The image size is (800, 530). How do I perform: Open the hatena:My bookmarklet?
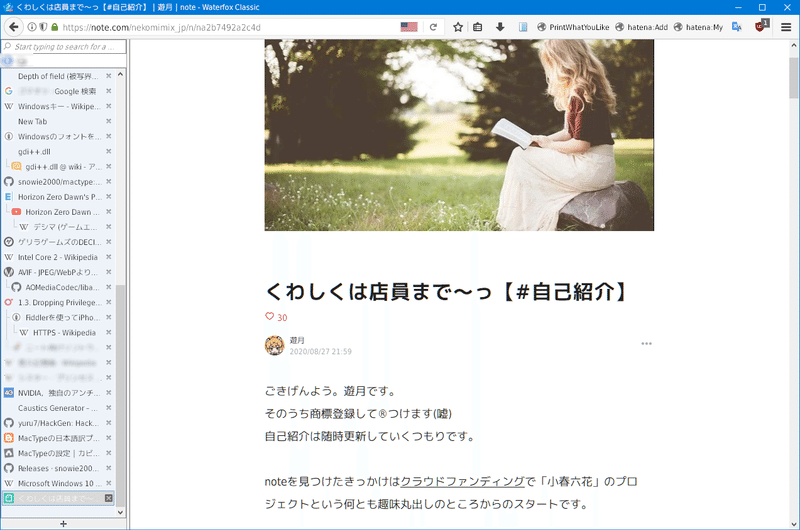click(x=698, y=27)
